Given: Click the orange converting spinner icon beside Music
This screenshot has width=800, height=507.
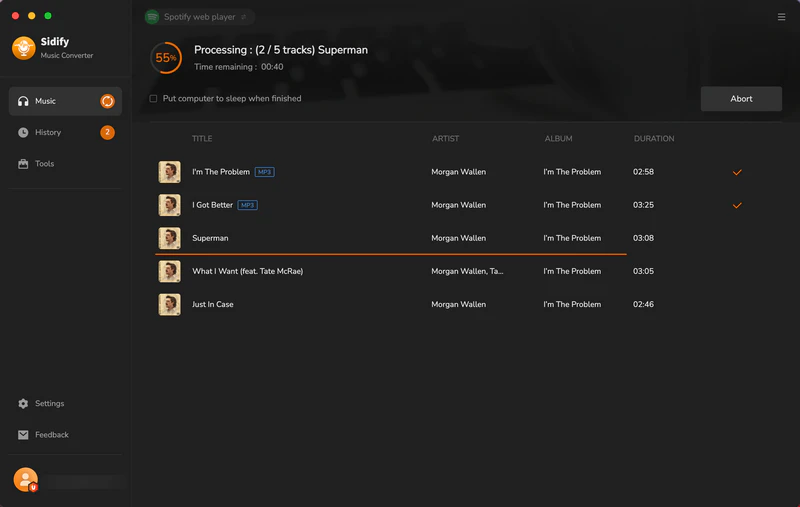Looking at the screenshot, I should click(107, 101).
